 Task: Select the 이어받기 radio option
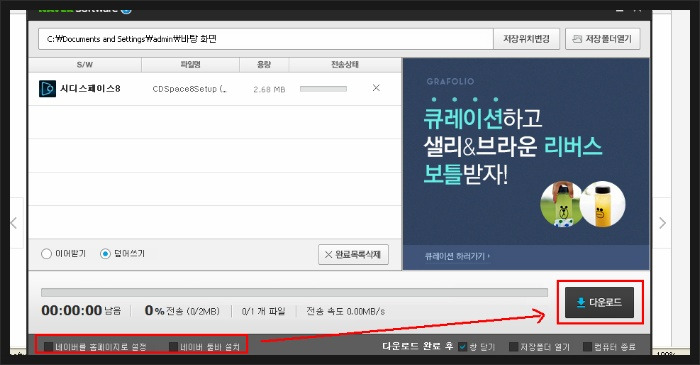tap(46, 254)
